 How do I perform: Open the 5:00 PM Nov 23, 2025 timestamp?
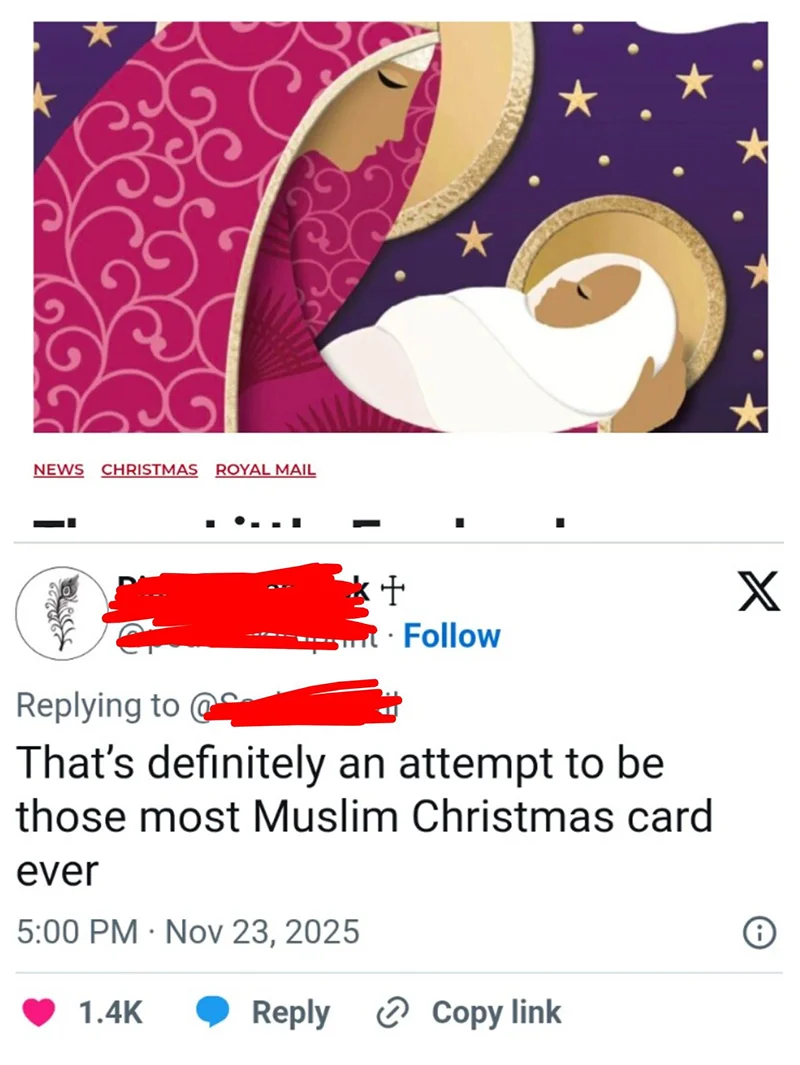188,931
